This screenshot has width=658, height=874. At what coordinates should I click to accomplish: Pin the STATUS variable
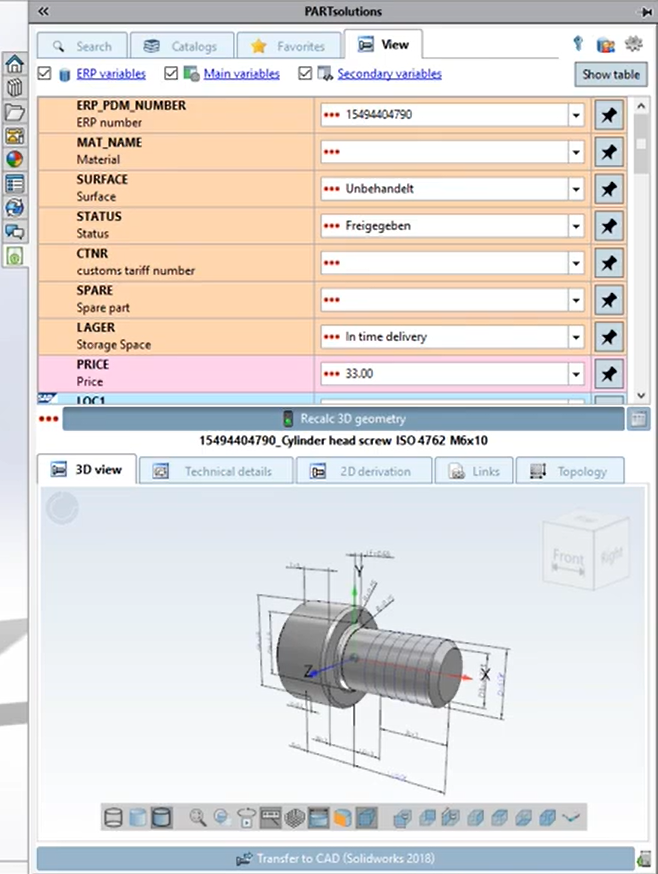click(609, 226)
